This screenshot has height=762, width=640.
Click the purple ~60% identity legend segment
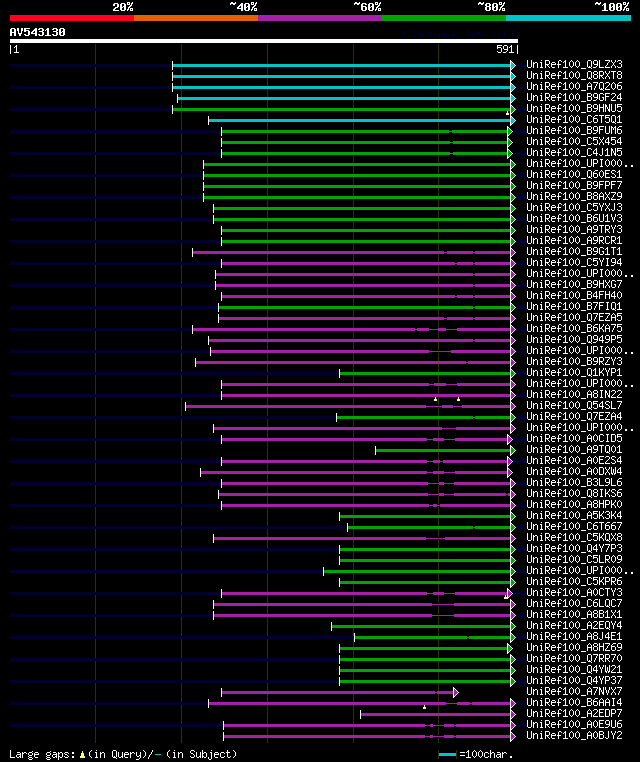click(x=320, y=18)
